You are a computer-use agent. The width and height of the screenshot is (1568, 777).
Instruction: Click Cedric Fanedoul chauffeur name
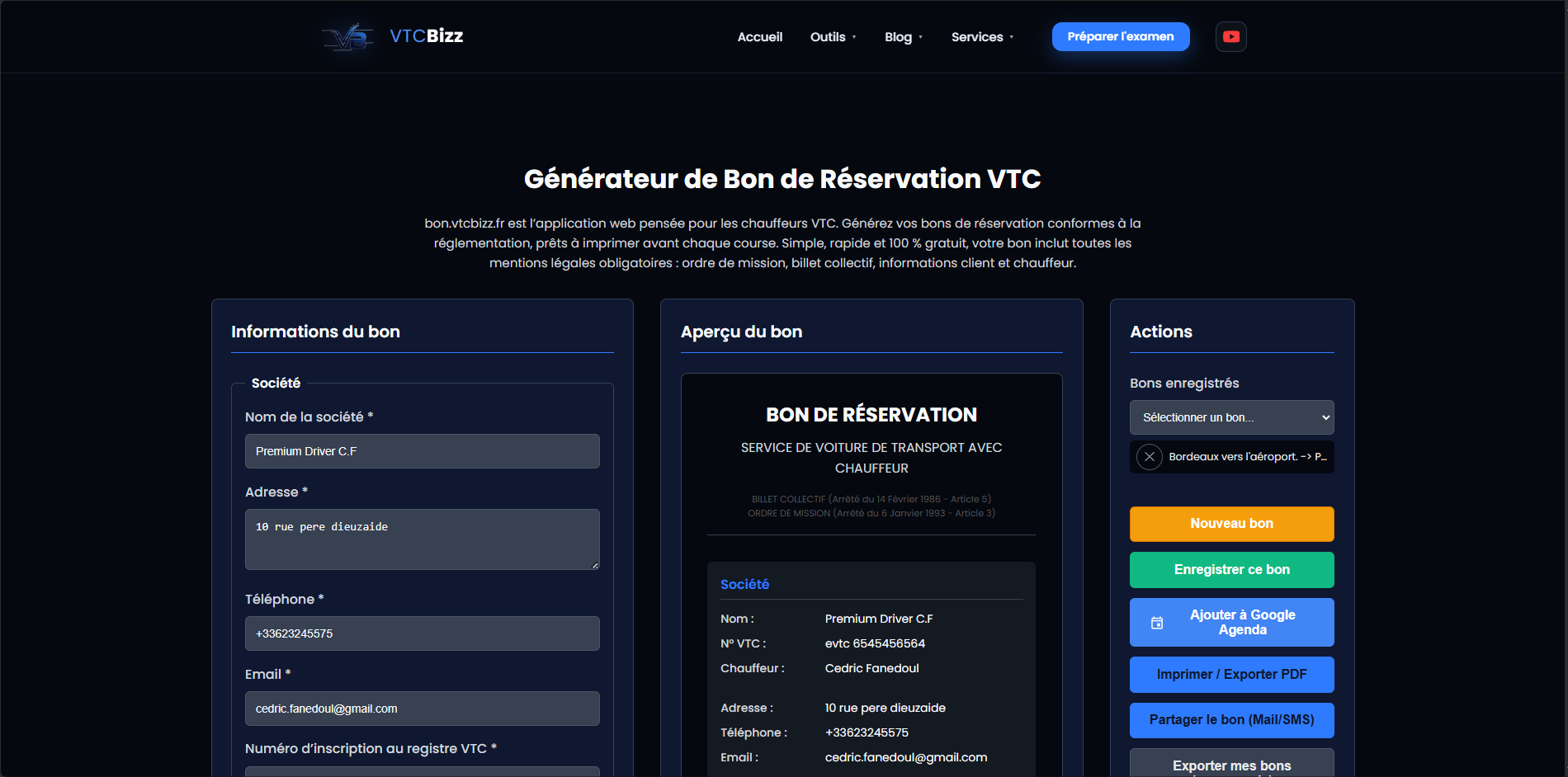[x=871, y=668]
